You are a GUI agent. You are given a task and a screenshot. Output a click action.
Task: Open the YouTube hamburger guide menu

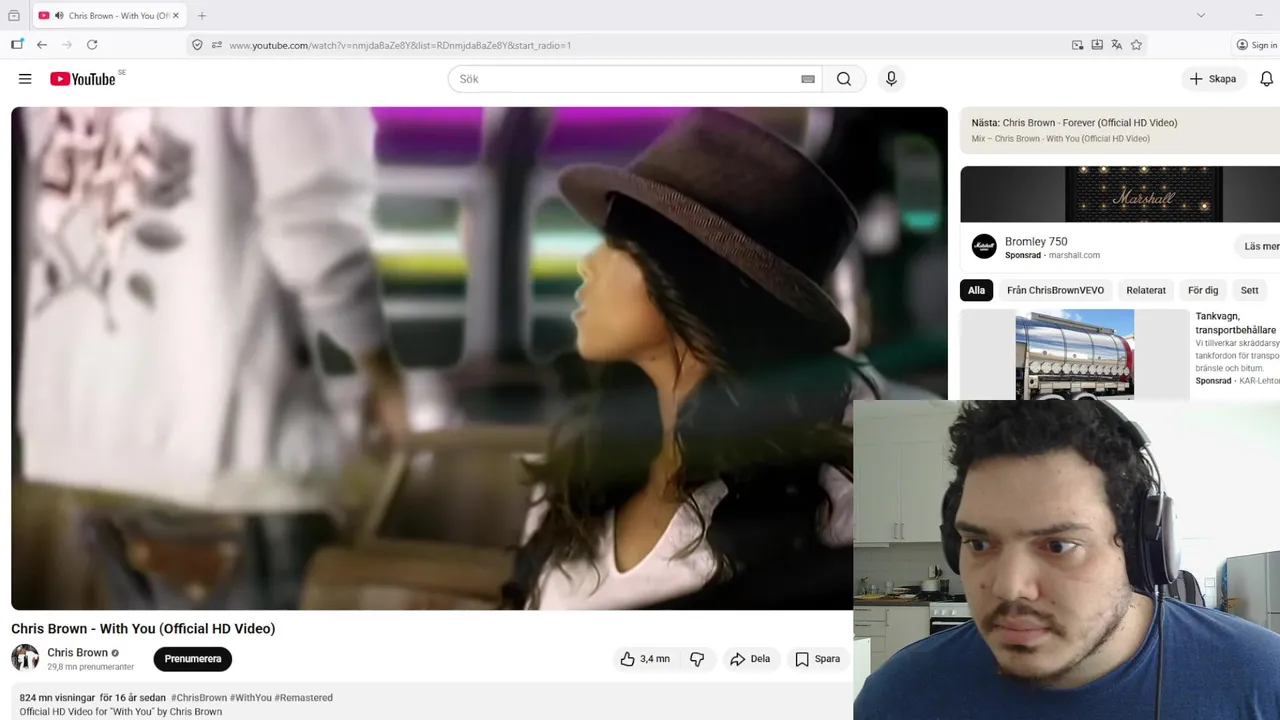pyautogui.click(x=25, y=79)
